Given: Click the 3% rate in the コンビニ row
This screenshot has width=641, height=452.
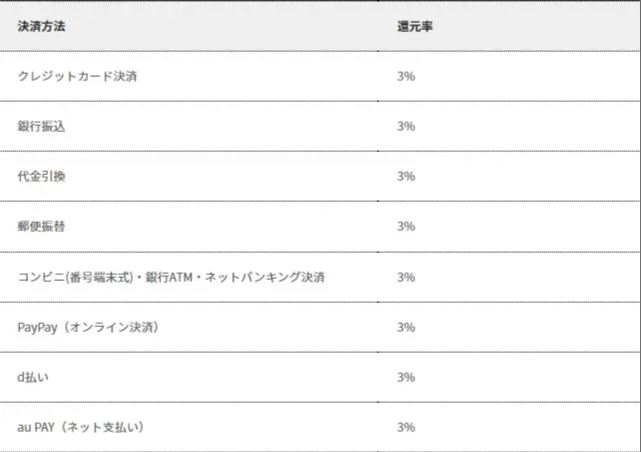Looking at the screenshot, I should [406, 277].
